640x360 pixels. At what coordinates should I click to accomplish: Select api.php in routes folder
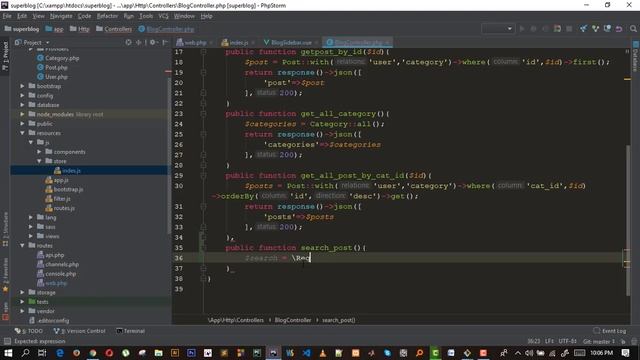click(x=51, y=256)
